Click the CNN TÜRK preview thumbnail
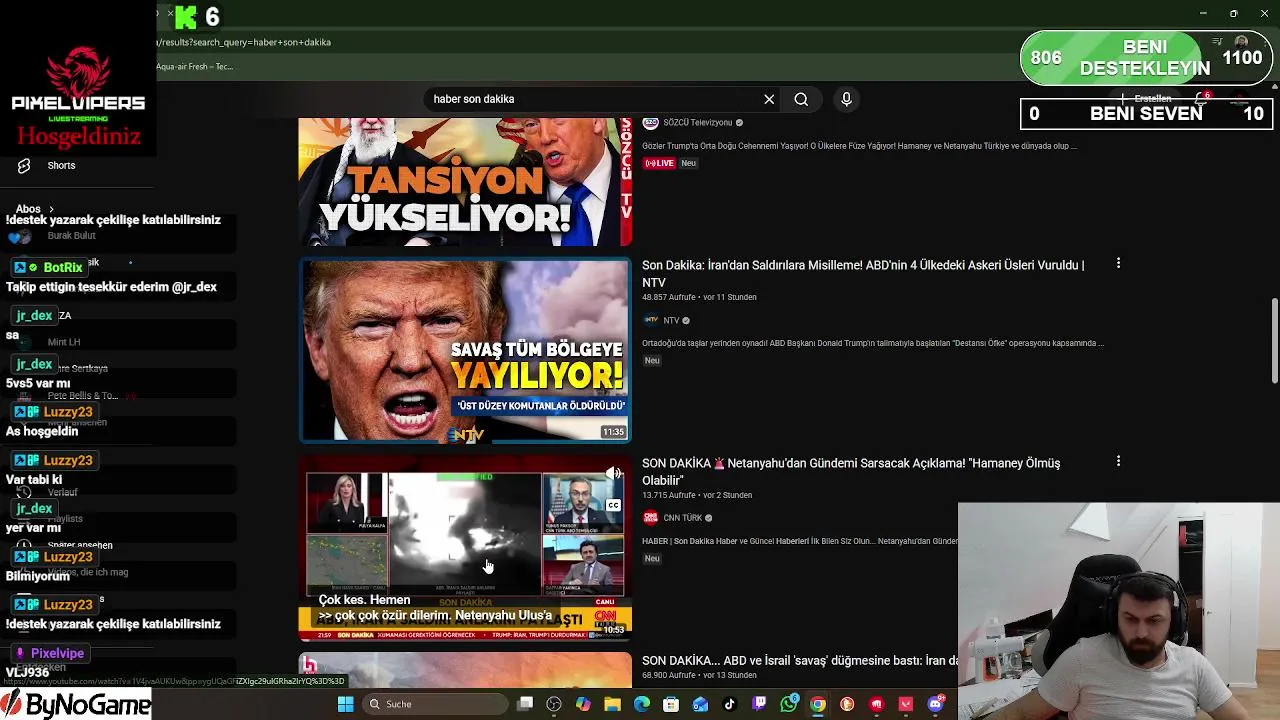This screenshot has width=1280, height=720. click(465, 548)
